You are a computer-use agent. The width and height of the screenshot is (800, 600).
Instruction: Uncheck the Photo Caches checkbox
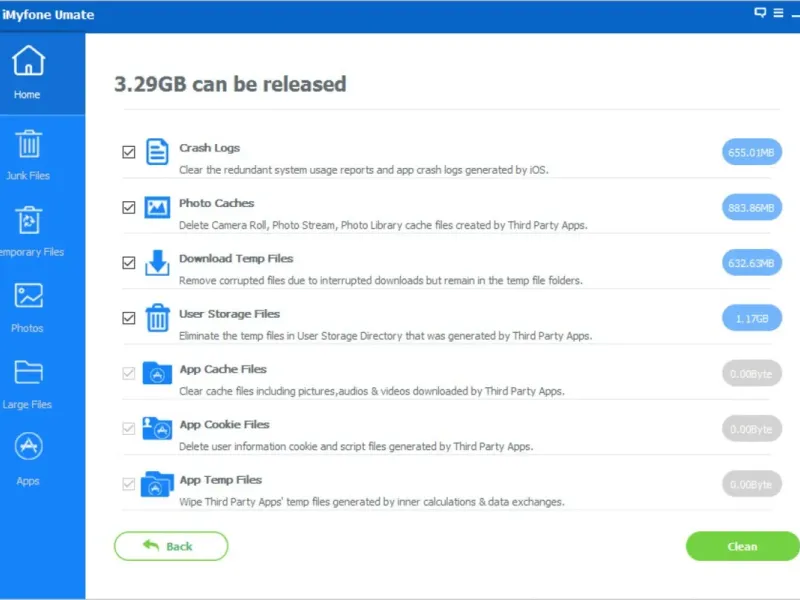129,208
